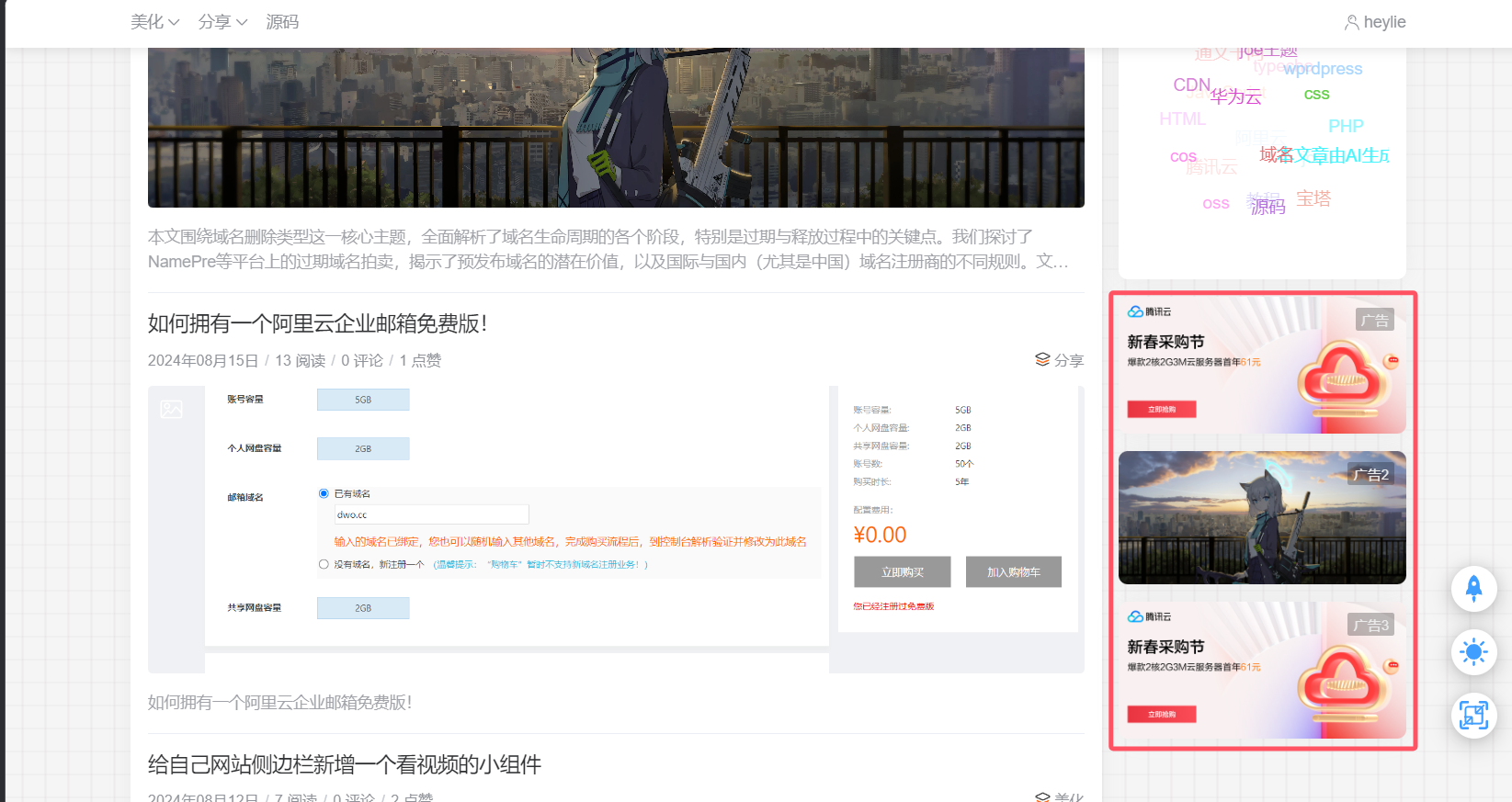Select the wordpress tag in tag cloud
The height and width of the screenshot is (802, 1512).
[x=1323, y=69]
